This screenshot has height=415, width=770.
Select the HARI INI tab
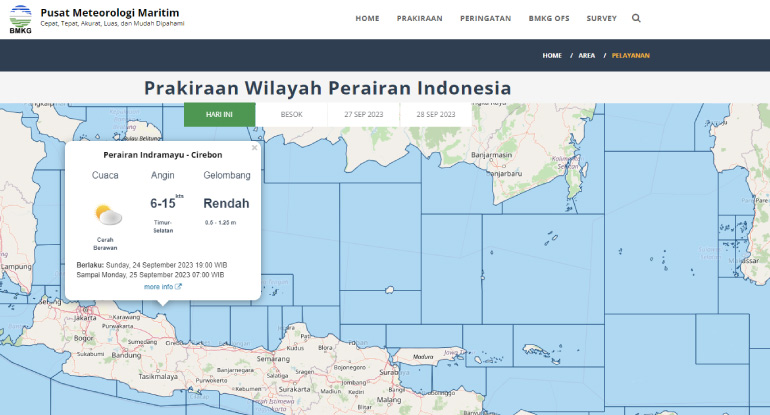coord(219,114)
